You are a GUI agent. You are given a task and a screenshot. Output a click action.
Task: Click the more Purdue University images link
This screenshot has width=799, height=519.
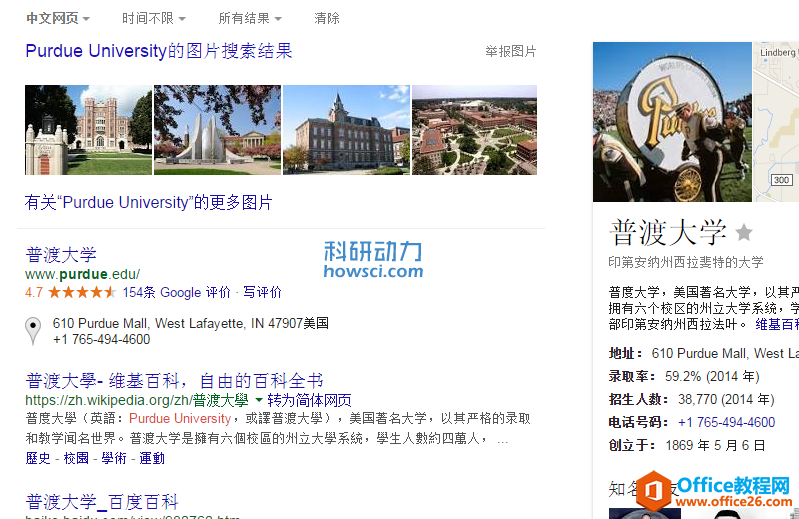[x=148, y=202]
